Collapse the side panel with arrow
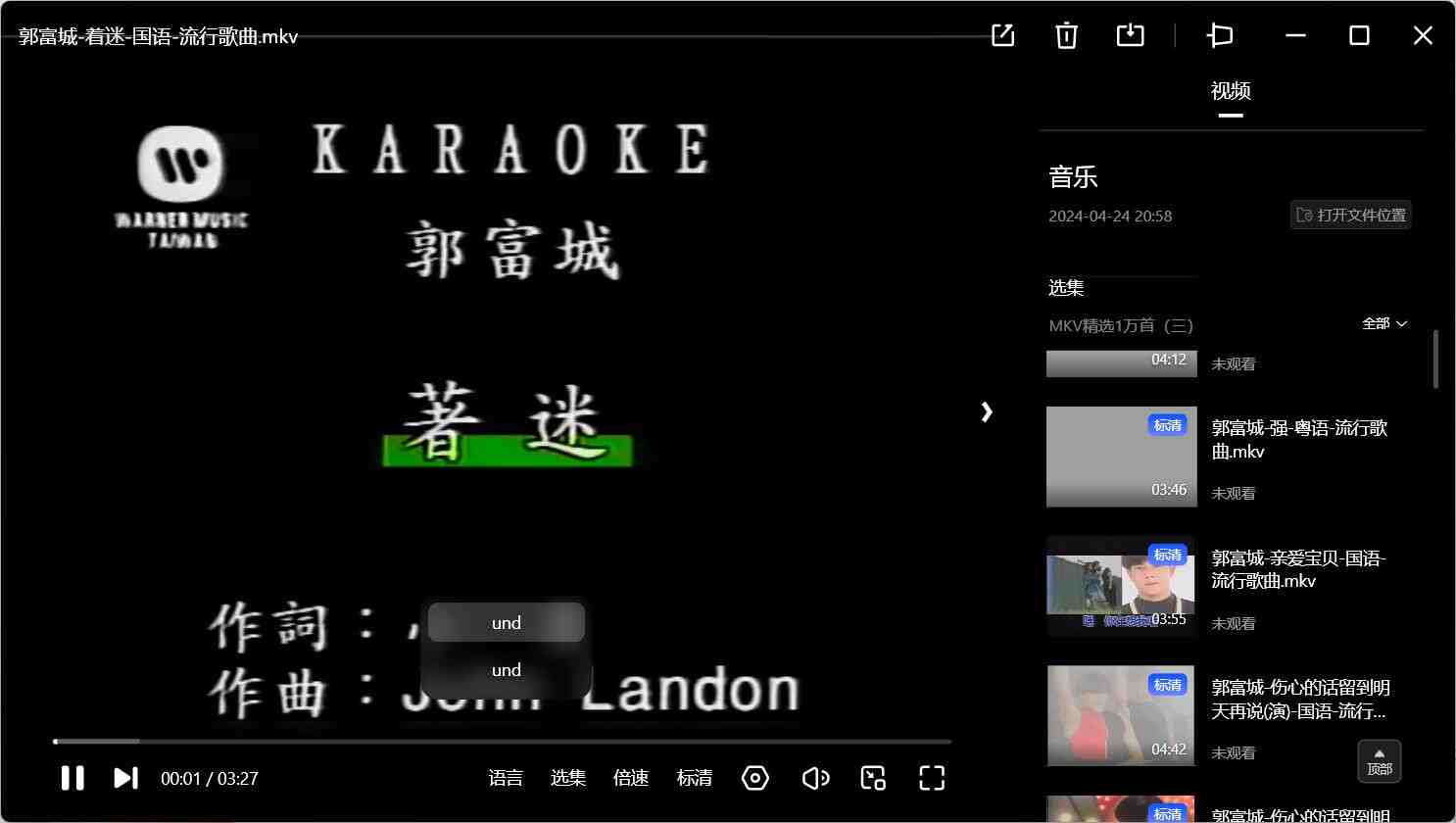 tap(987, 411)
